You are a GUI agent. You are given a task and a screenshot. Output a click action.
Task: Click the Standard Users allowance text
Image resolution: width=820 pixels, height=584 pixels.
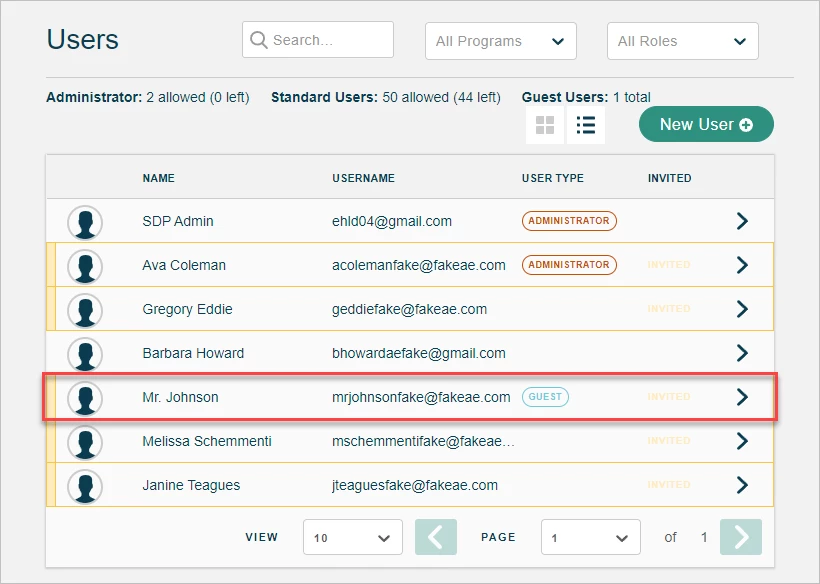pos(386,97)
